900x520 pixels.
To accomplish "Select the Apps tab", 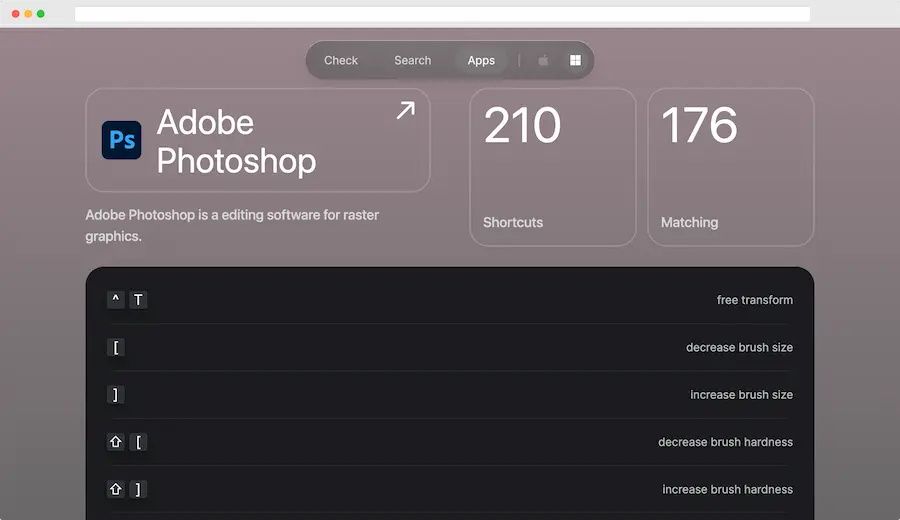I will 481,60.
